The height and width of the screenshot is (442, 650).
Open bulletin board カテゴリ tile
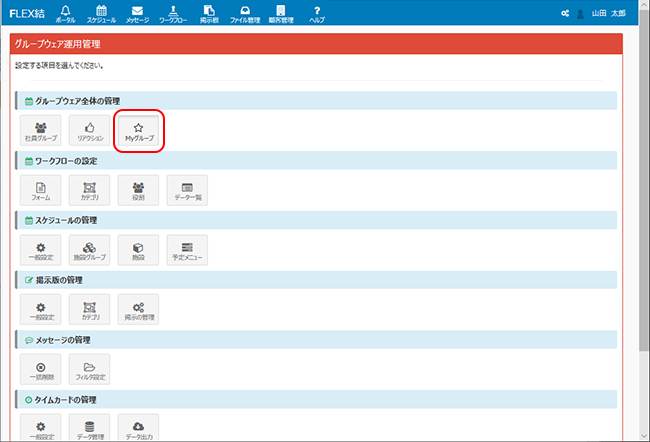point(90,310)
